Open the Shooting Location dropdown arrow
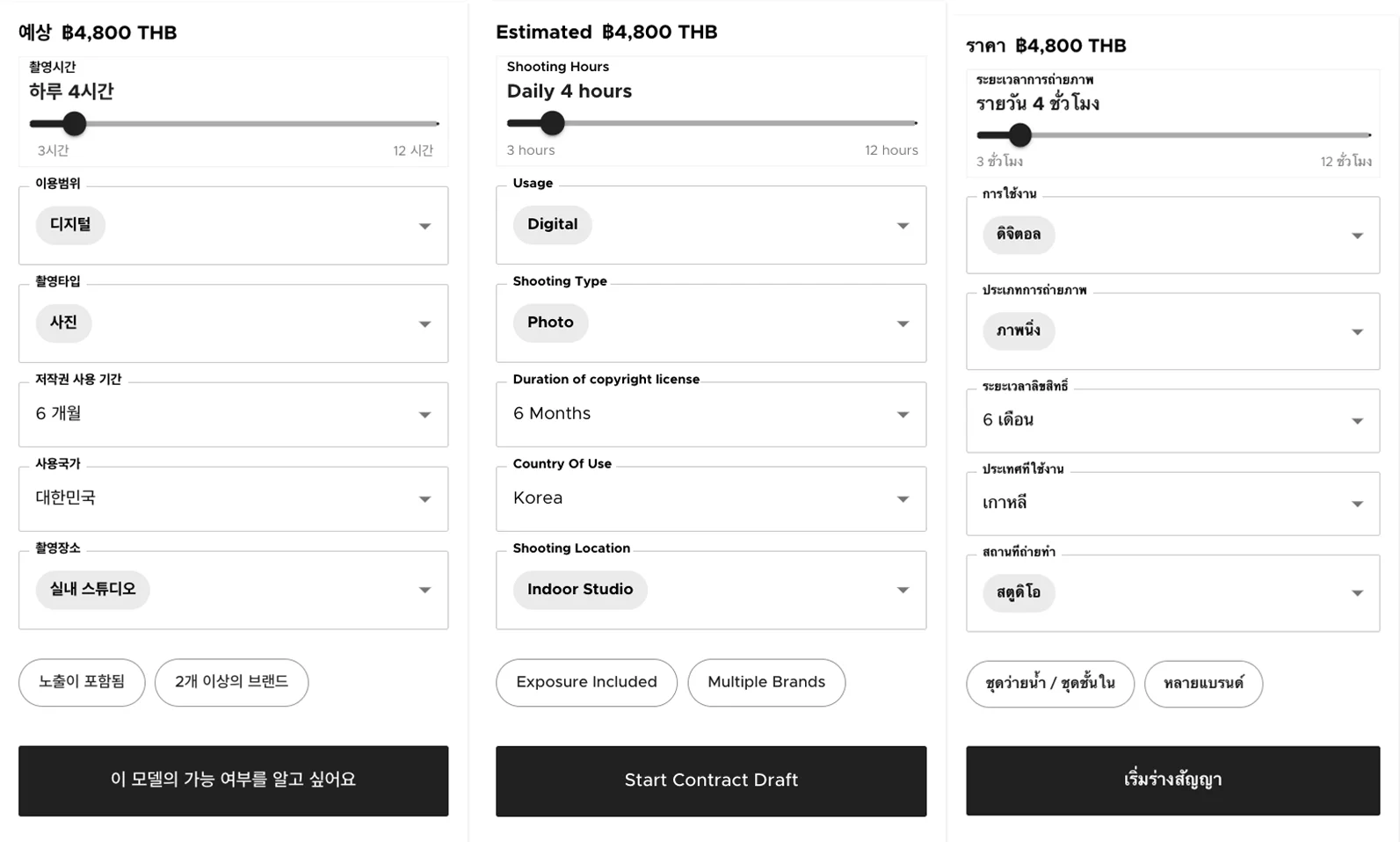The width and height of the screenshot is (1400, 842). click(903, 591)
